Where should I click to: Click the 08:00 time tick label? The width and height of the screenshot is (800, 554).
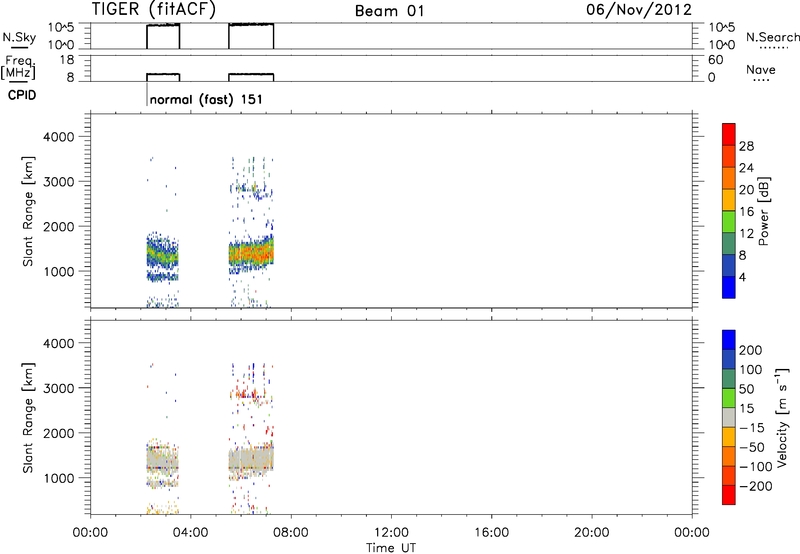(x=290, y=533)
